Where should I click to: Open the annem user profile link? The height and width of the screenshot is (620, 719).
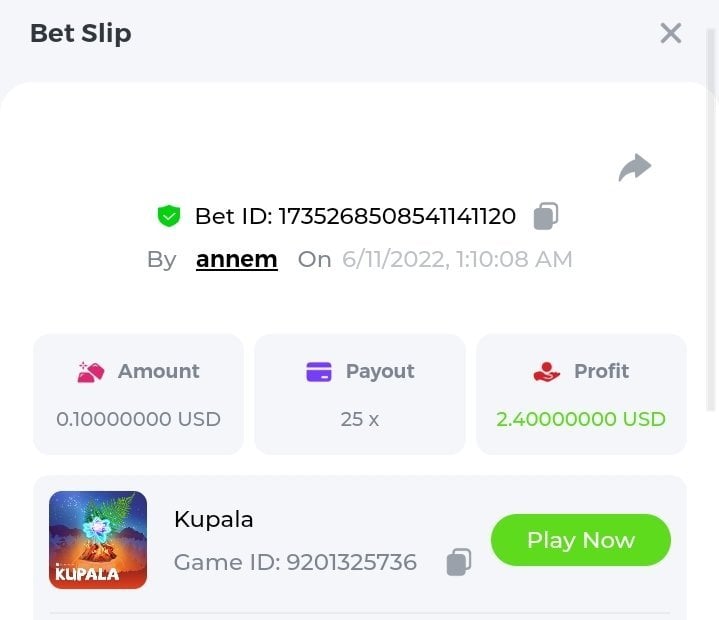pyautogui.click(x=236, y=260)
